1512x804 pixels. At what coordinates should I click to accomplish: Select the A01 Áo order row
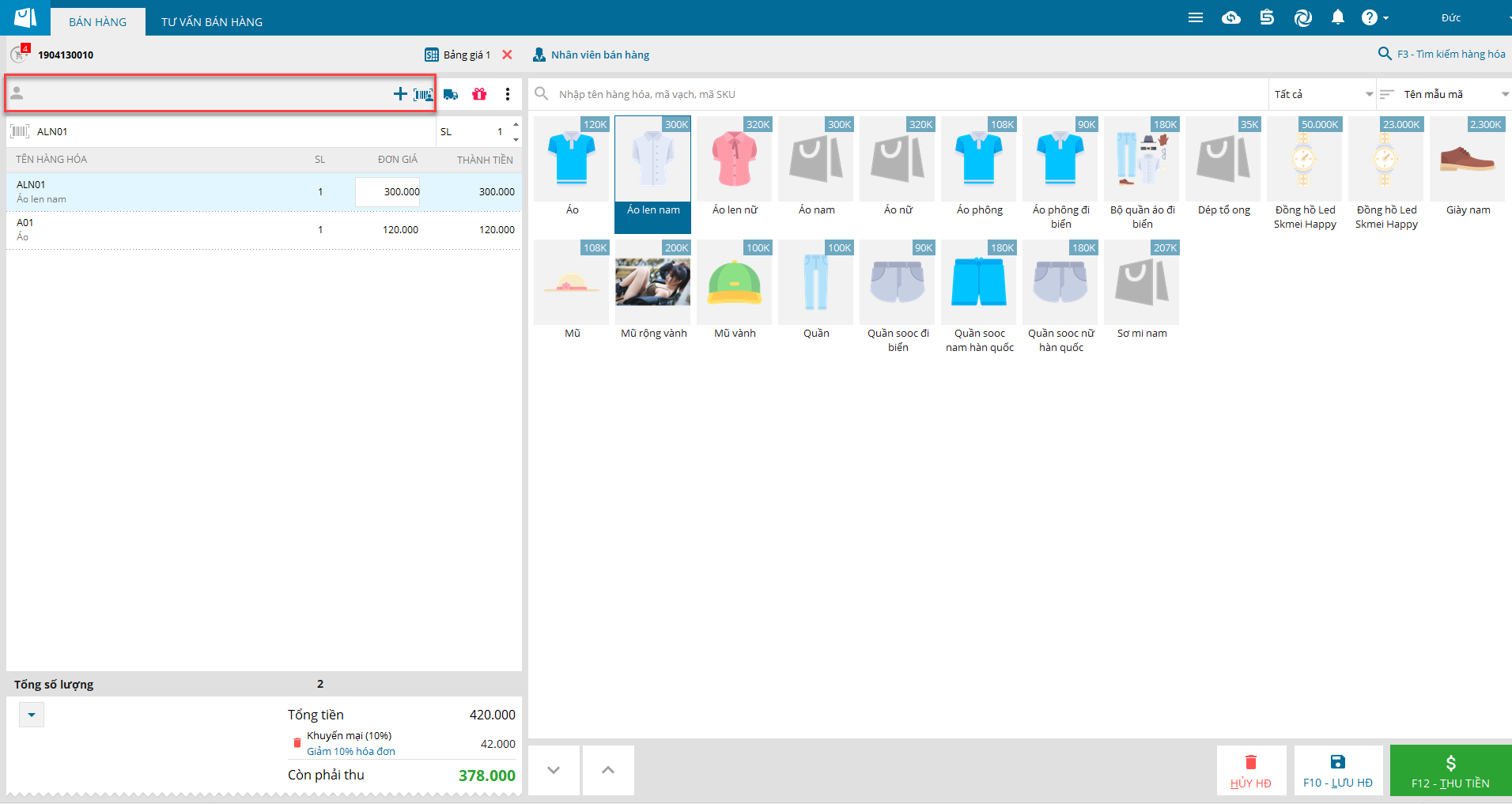[x=264, y=229]
